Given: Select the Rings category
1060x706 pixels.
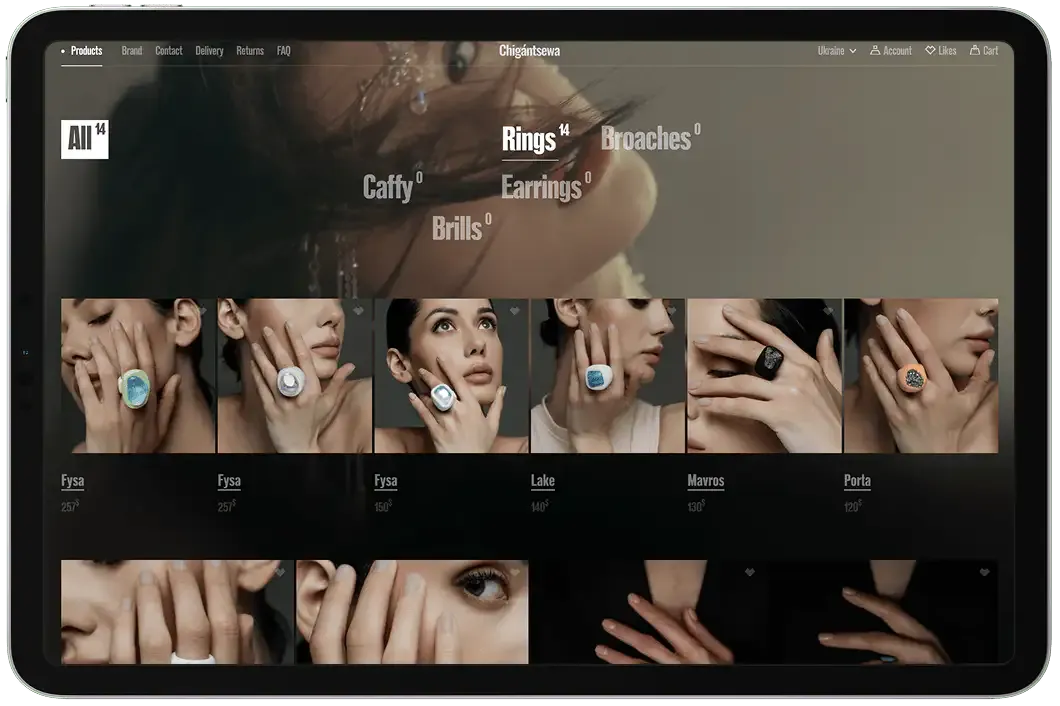Looking at the screenshot, I should click(x=529, y=140).
